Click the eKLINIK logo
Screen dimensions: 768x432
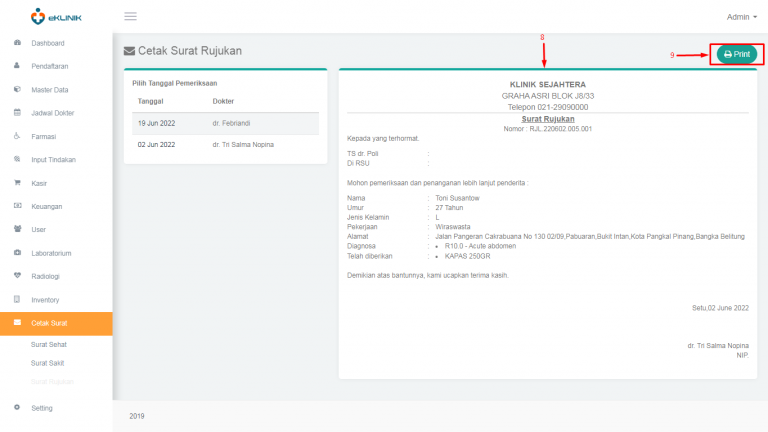[x=56, y=17]
